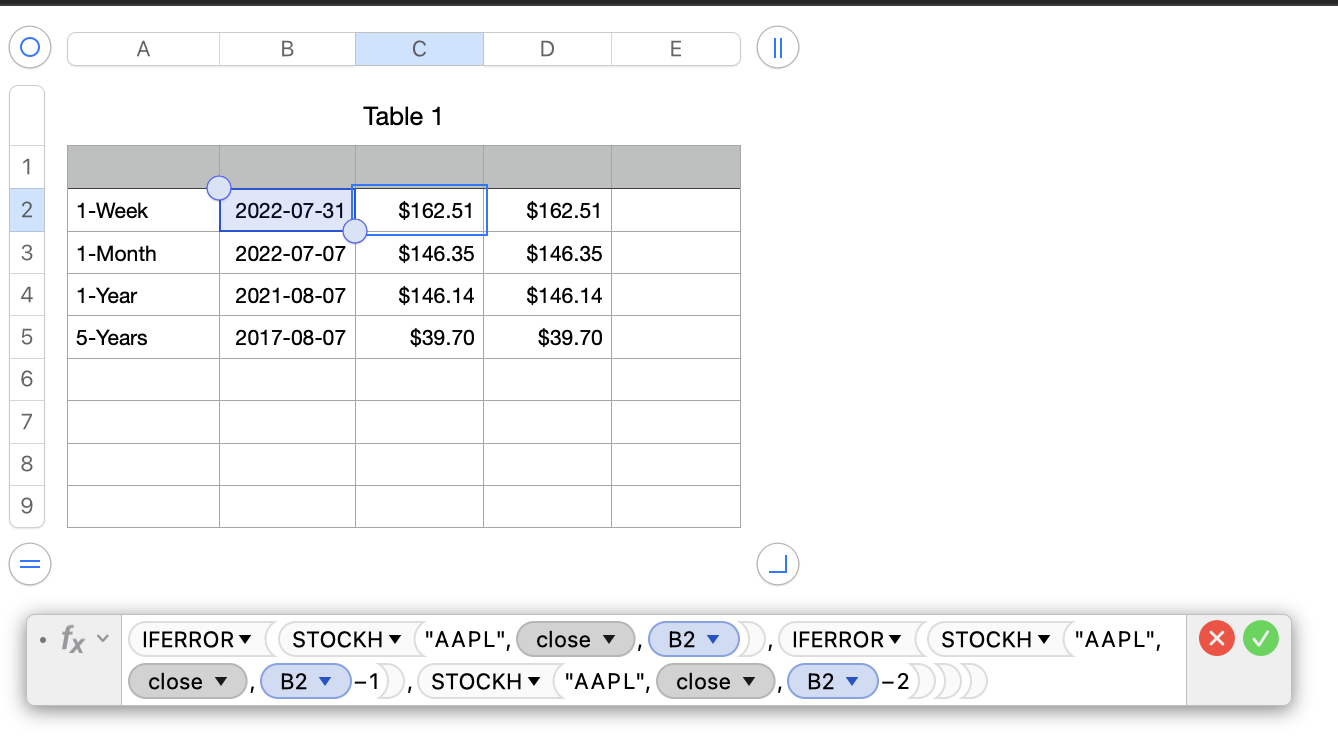The image size is (1338, 744).
Task: Cancel formula editing with the red X
Action: point(1216,638)
